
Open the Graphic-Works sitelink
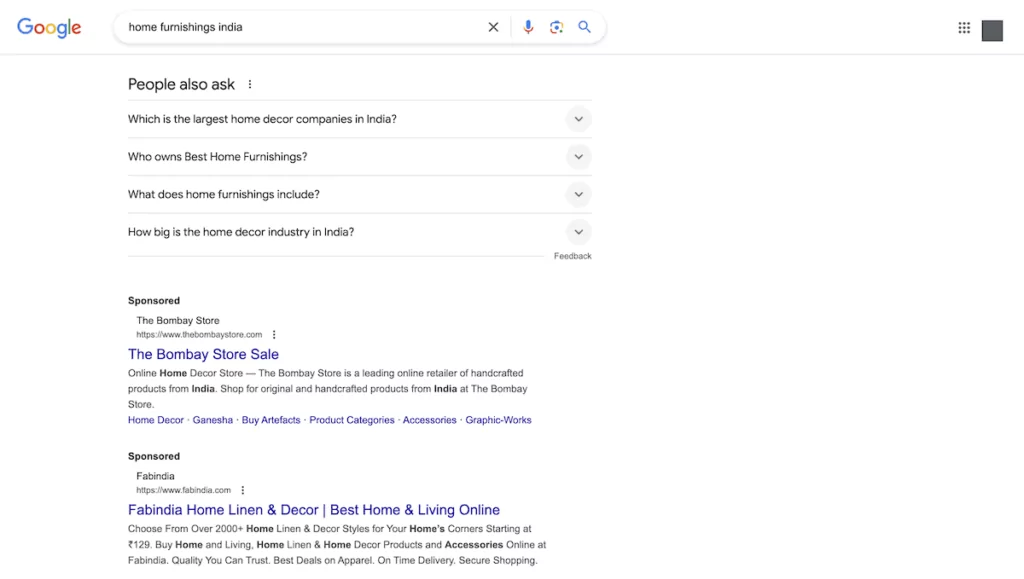tap(498, 420)
